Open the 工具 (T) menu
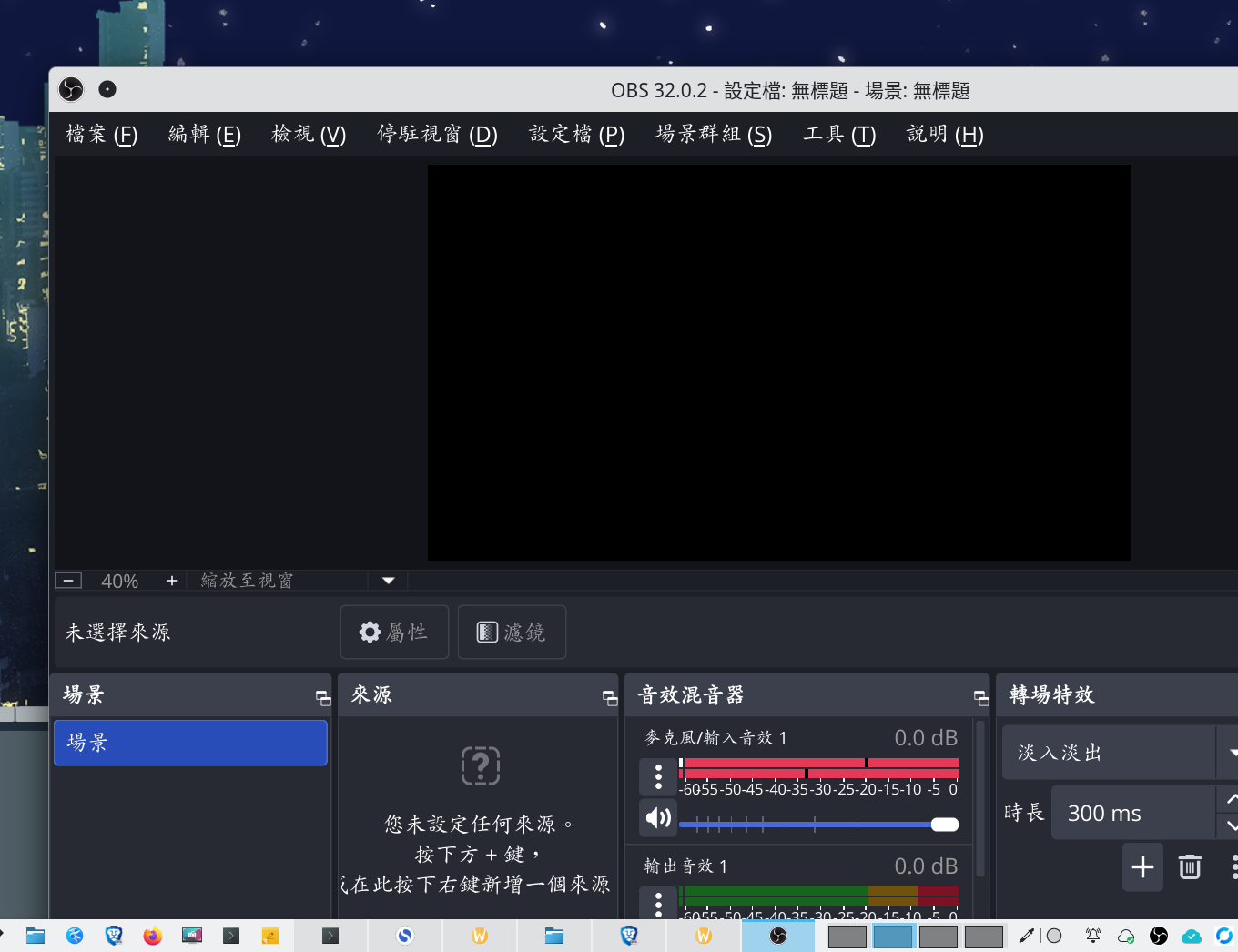Screen dimensions: 1238x952 point(838,135)
